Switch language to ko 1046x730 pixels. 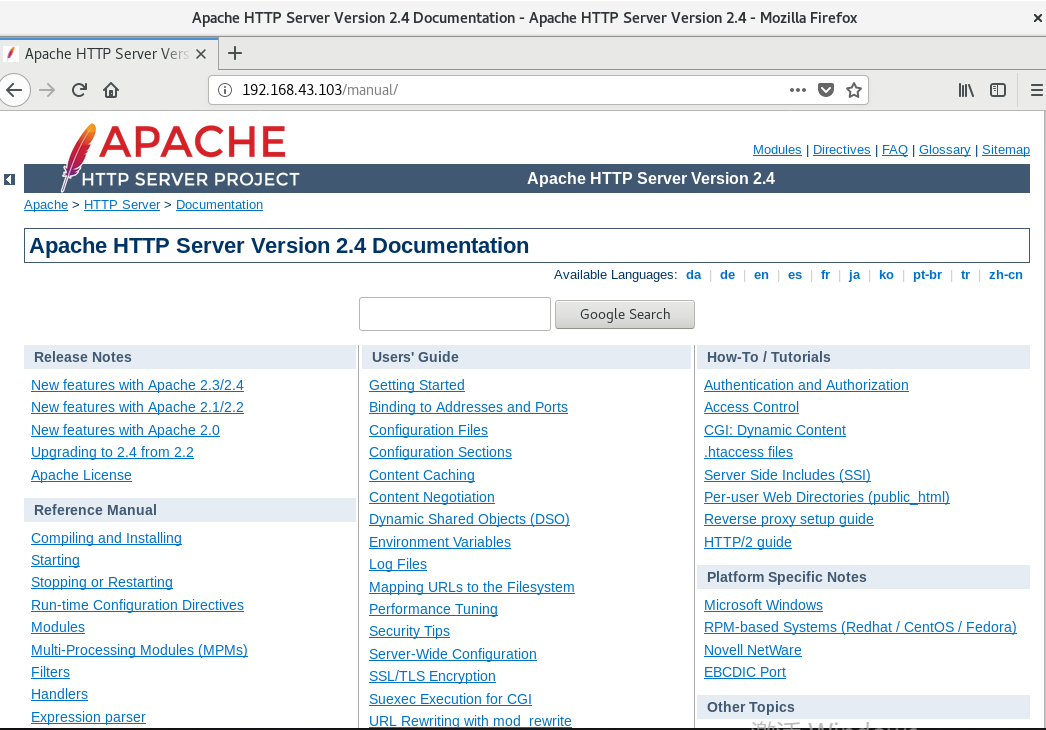click(x=886, y=275)
